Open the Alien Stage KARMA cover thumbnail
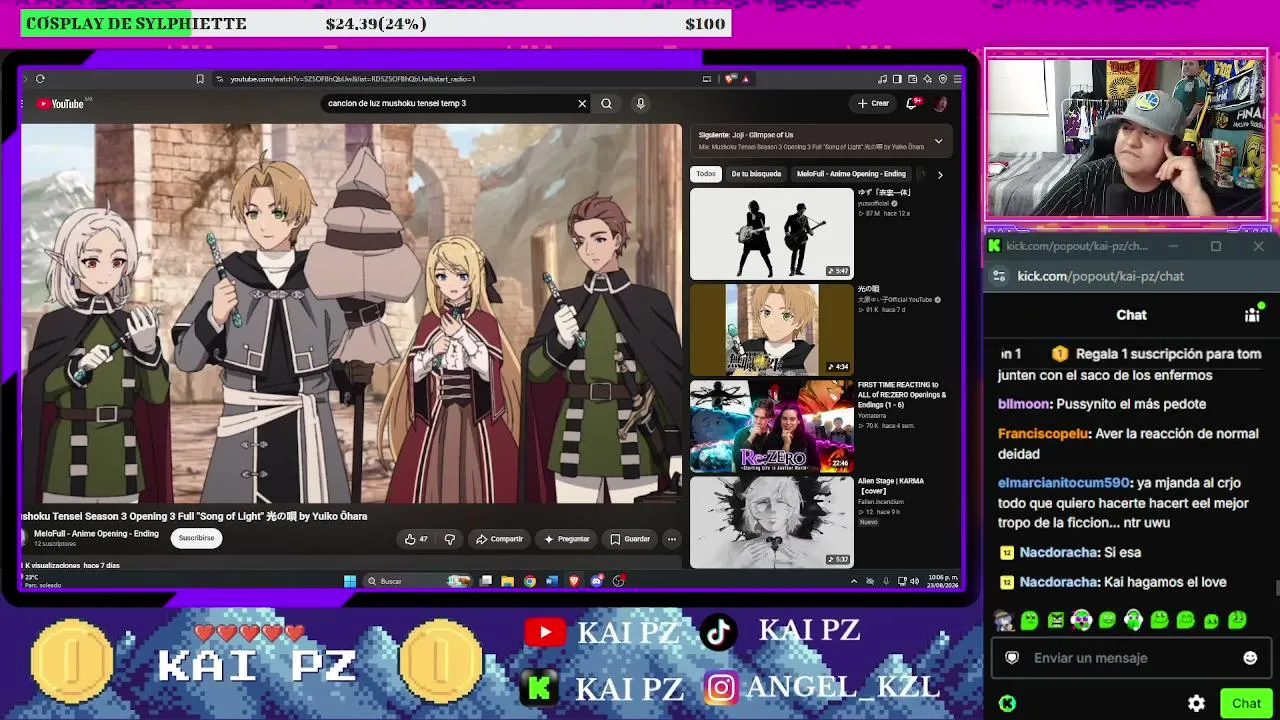 (772, 522)
